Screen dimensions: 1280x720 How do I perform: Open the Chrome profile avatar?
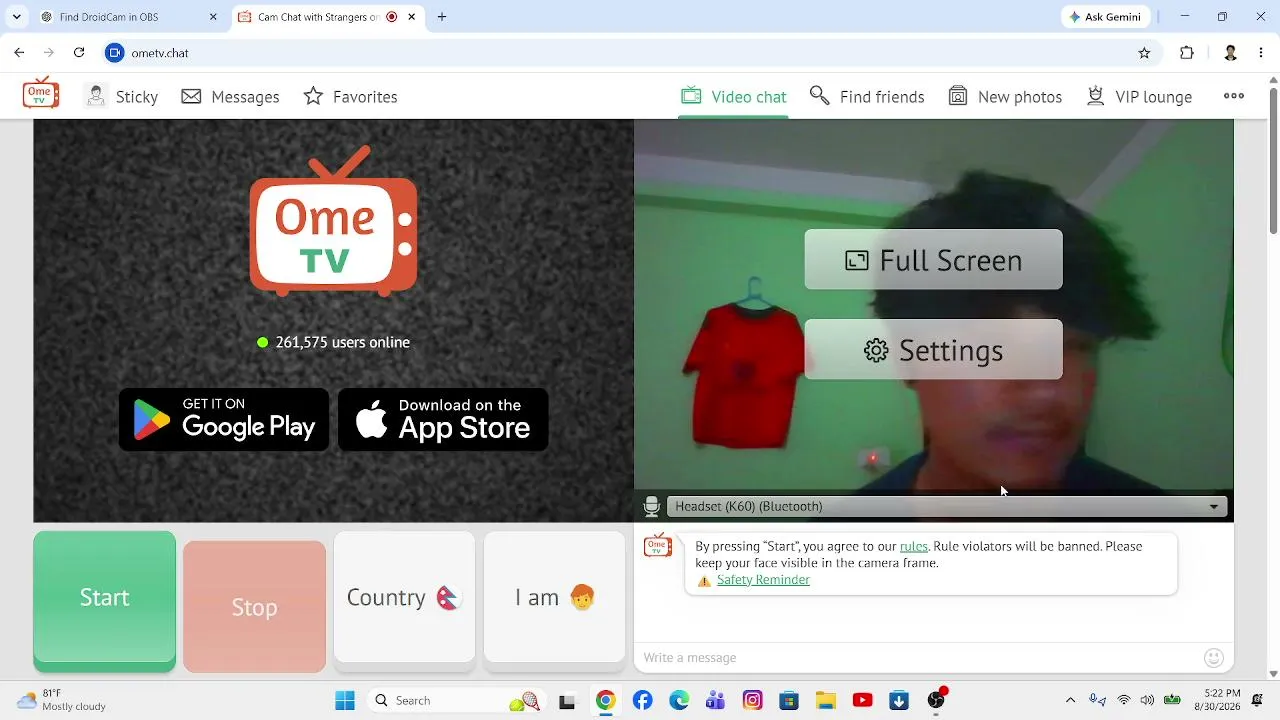click(x=1231, y=53)
